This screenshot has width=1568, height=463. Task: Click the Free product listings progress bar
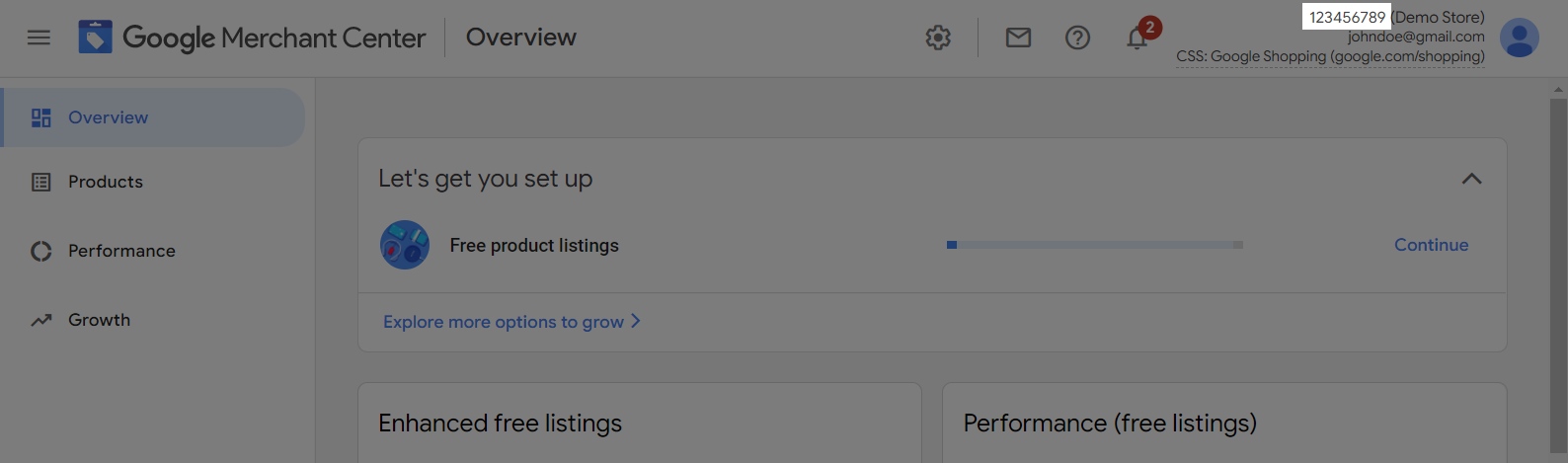coord(1094,245)
